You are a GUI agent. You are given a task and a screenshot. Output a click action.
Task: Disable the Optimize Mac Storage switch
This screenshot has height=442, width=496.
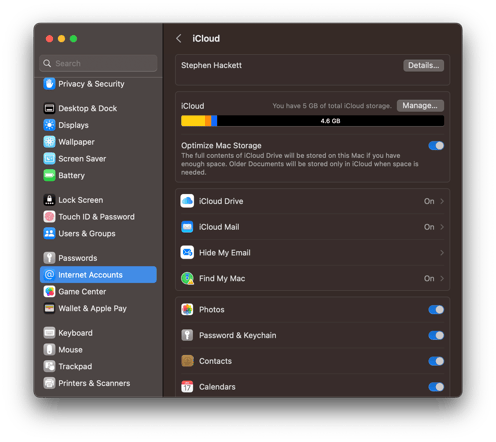pos(436,146)
